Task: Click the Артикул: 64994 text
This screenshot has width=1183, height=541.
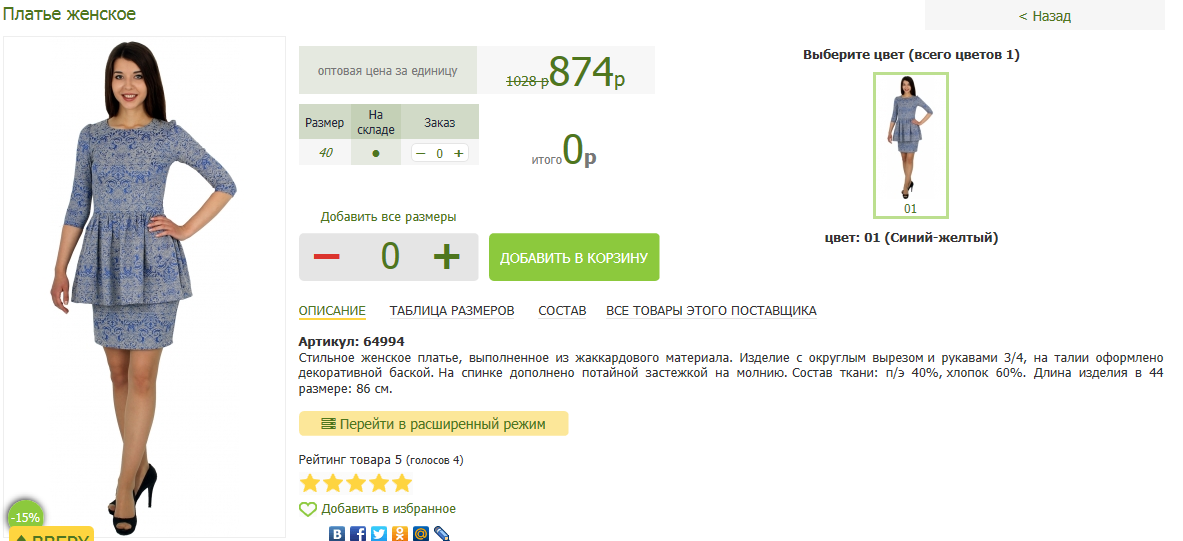Action: point(352,341)
